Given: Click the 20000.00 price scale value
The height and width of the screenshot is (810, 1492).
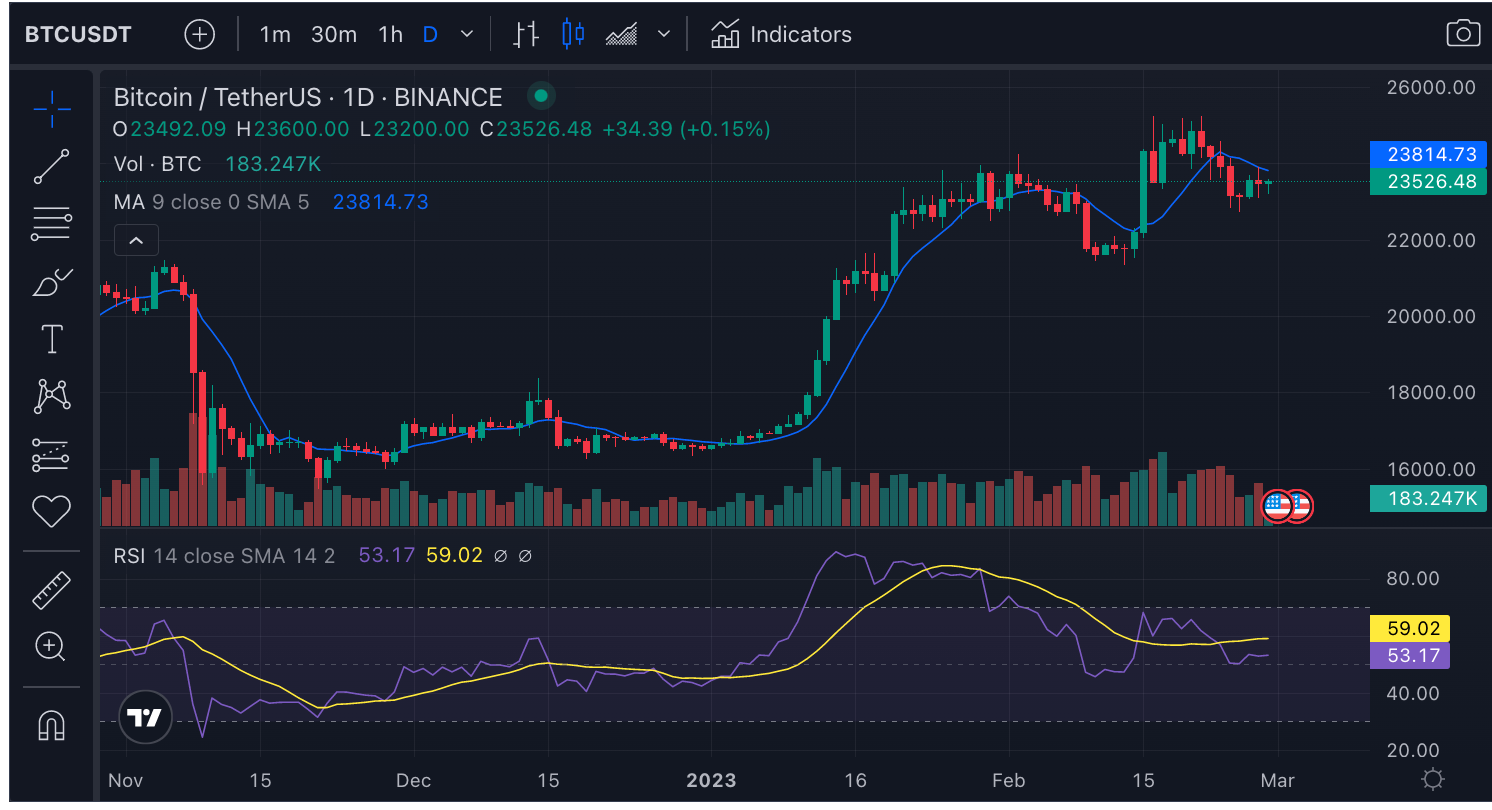Looking at the screenshot, I should [x=1431, y=316].
